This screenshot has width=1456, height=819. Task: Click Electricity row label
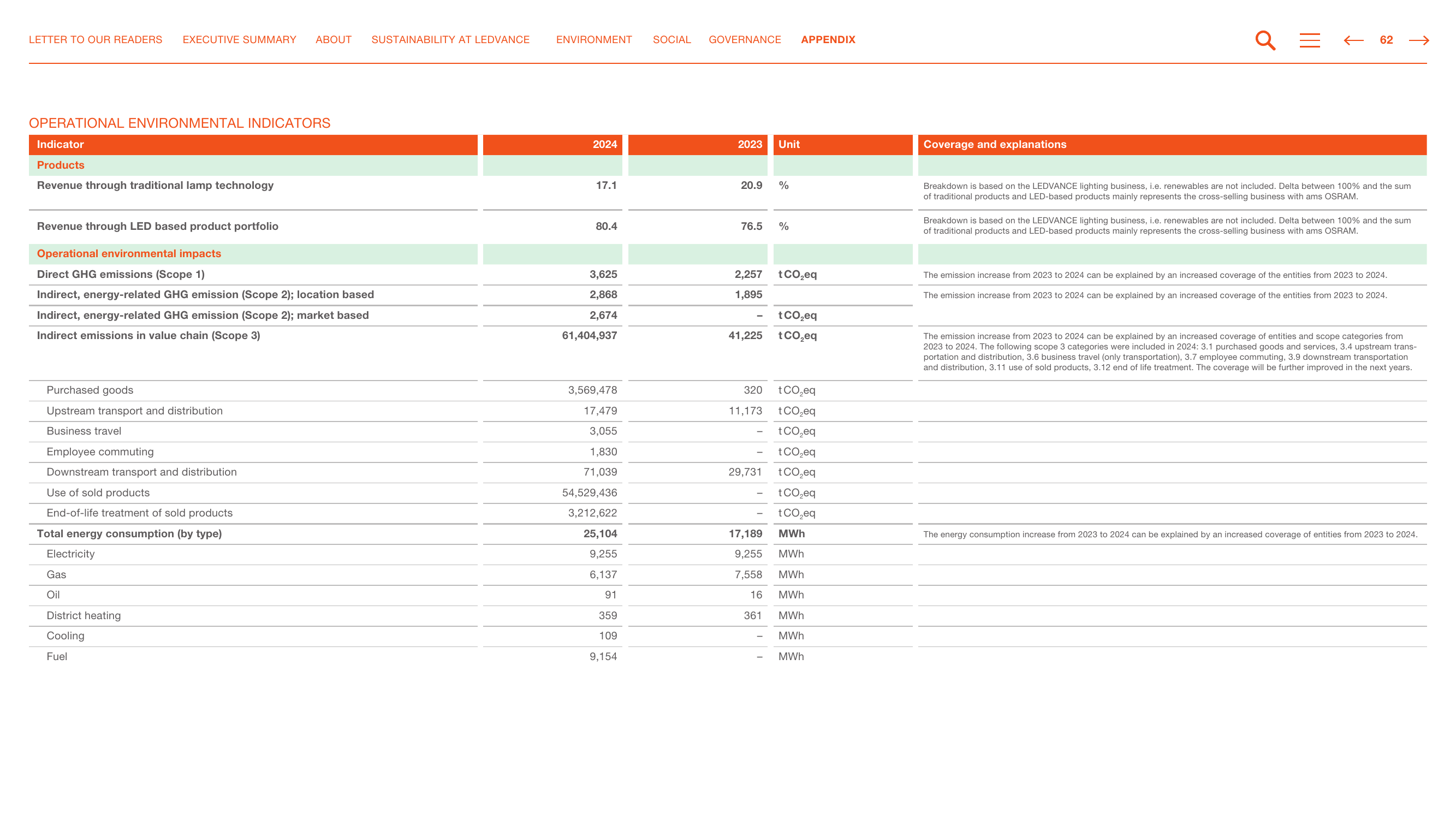pos(70,554)
